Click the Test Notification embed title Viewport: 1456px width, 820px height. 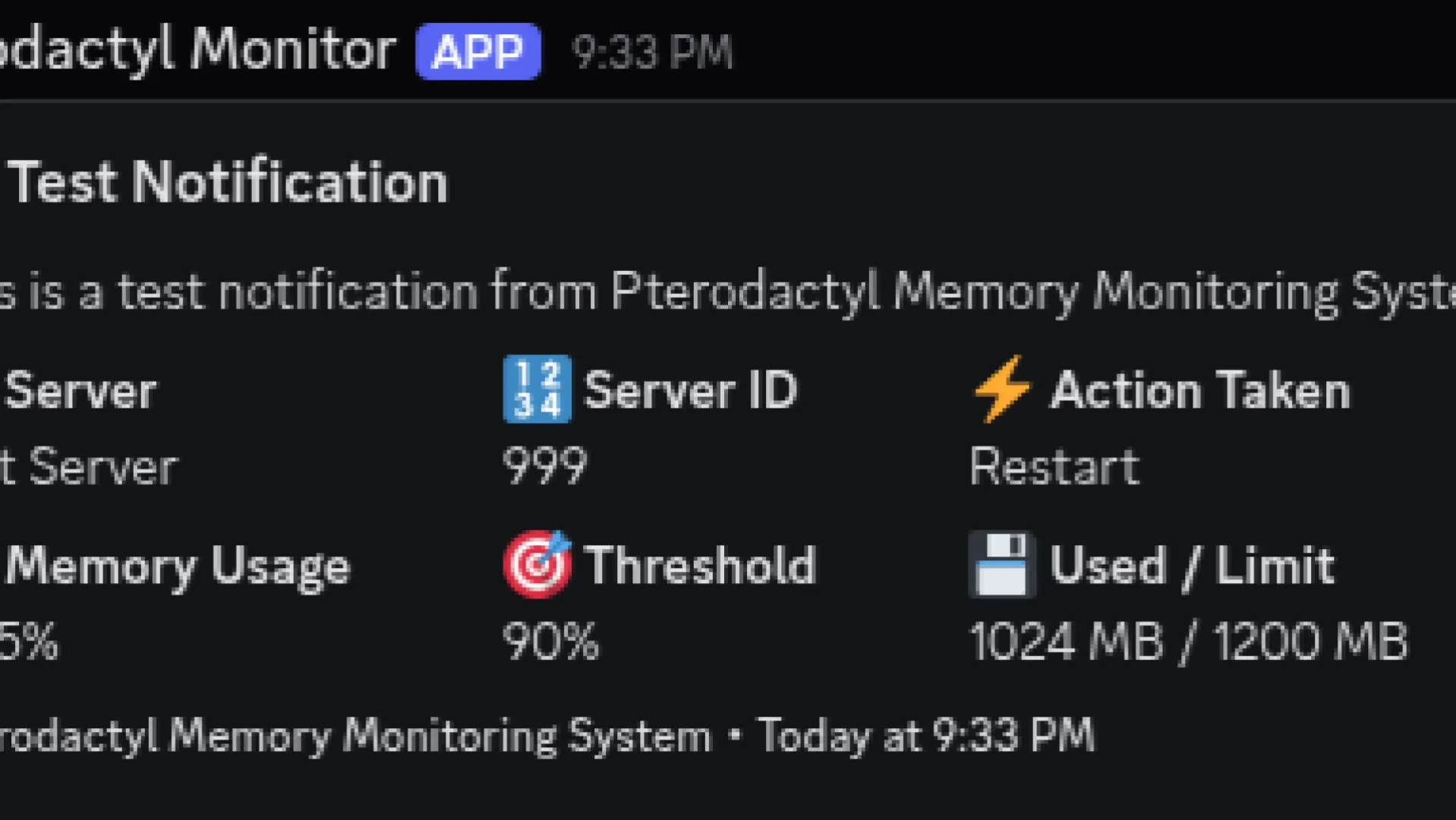(228, 182)
